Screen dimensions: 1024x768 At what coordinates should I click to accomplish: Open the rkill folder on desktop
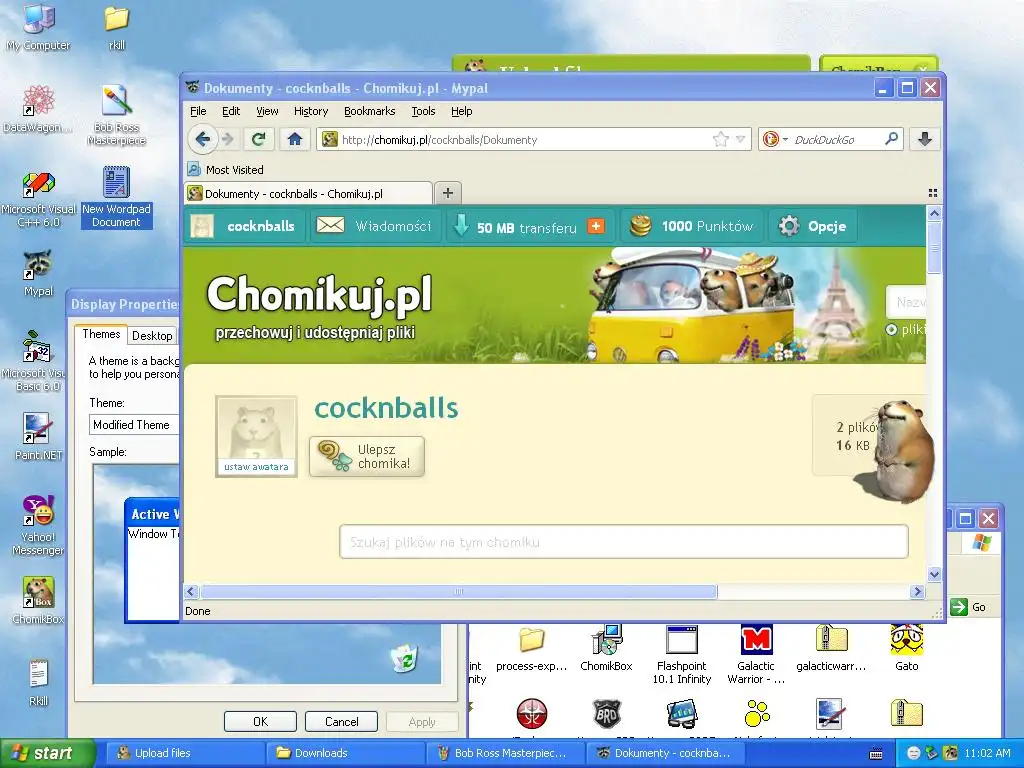pos(117,27)
